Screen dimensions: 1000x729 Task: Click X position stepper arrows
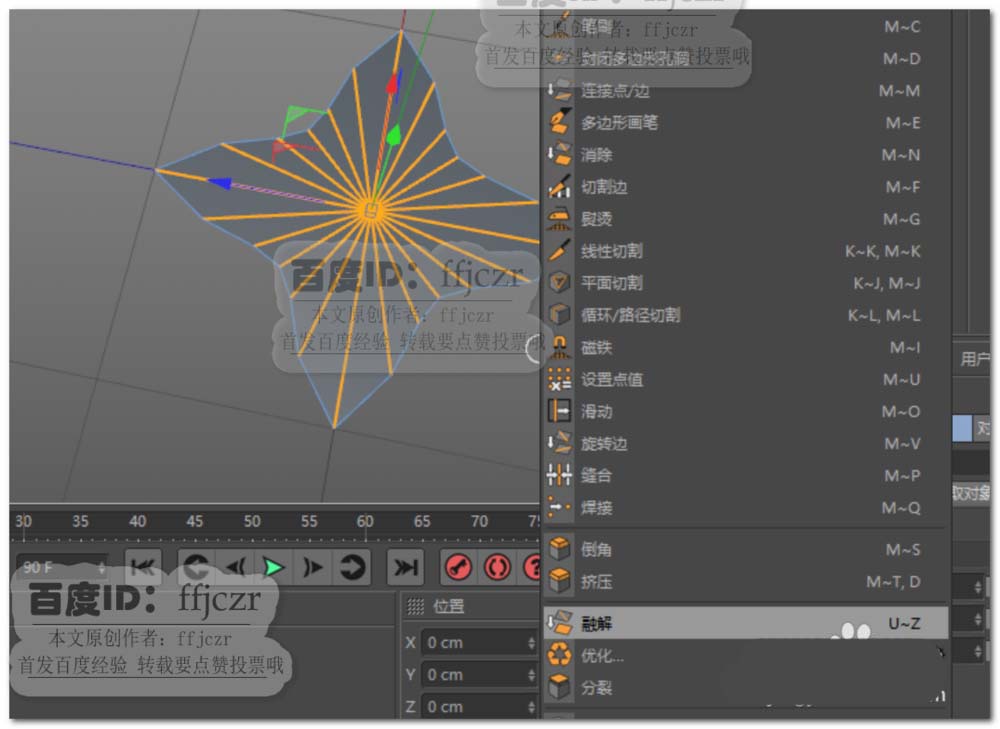(x=531, y=642)
